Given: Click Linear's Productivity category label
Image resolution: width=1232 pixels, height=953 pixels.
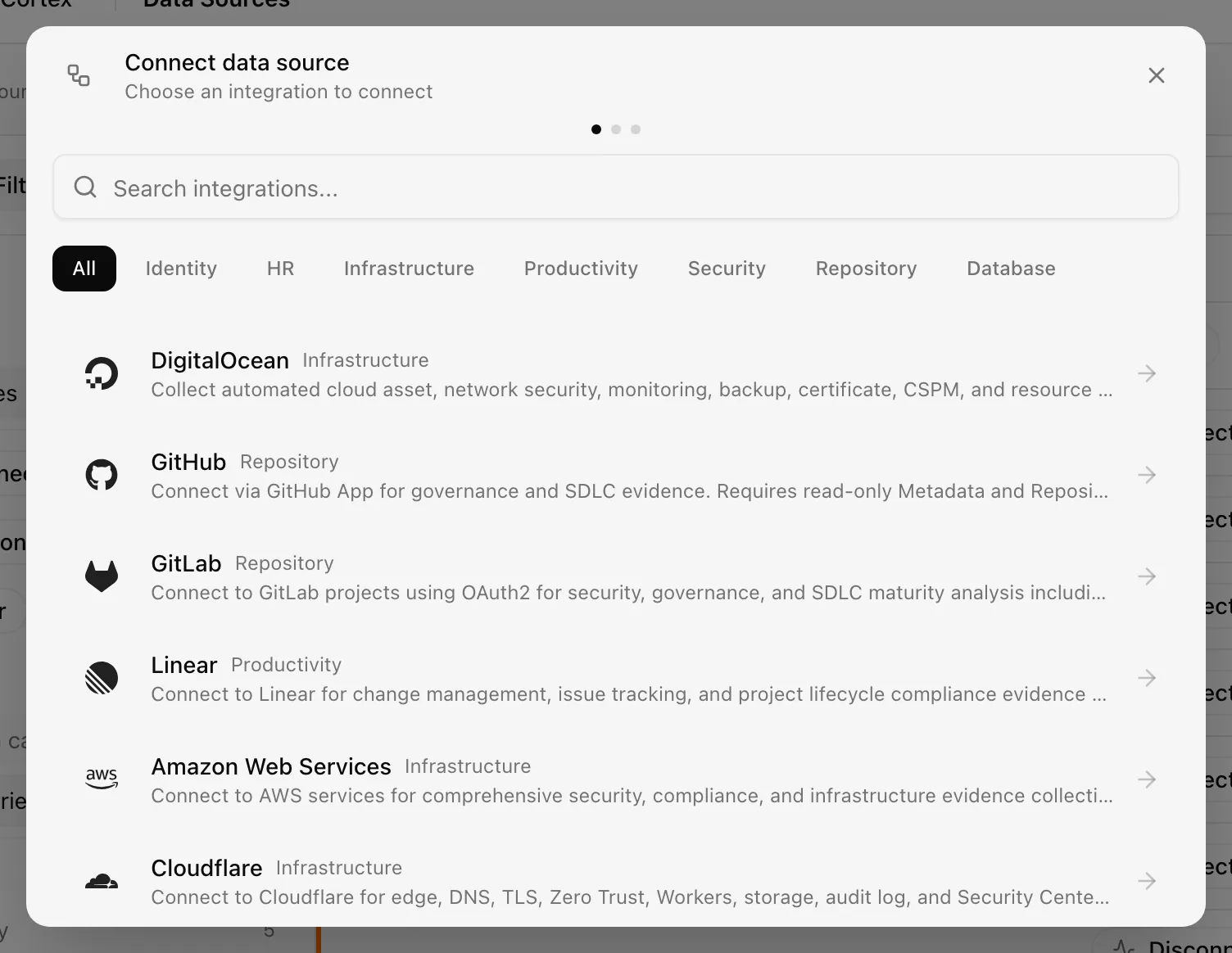Looking at the screenshot, I should (286, 665).
